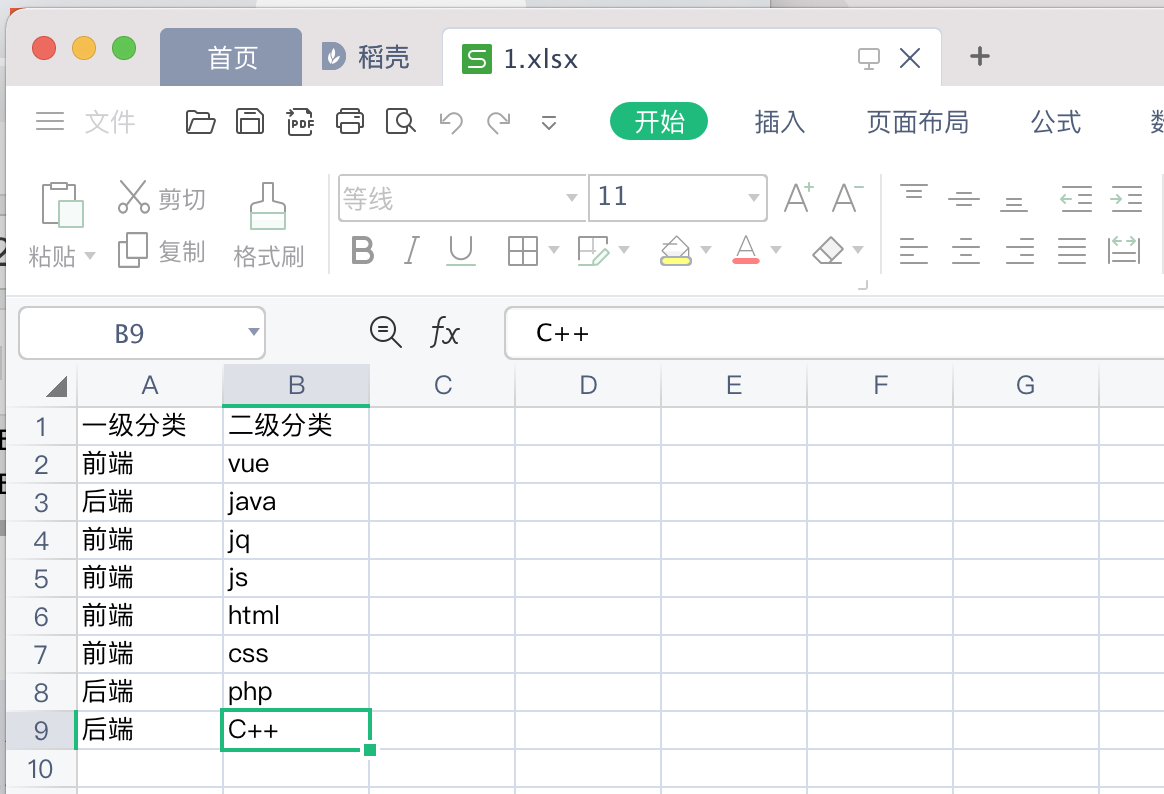Viewport: 1164px width, 794px height.
Task: Open the 文件 menu
Action: pos(110,122)
